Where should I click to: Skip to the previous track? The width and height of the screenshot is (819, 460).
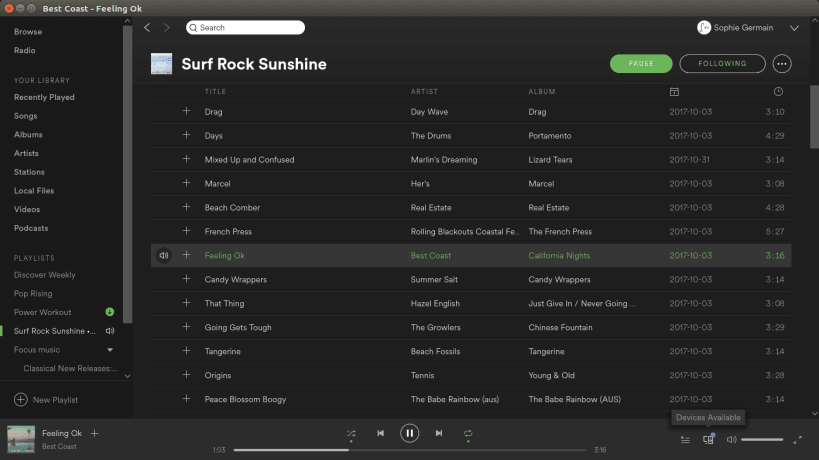[x=380, y=433]
